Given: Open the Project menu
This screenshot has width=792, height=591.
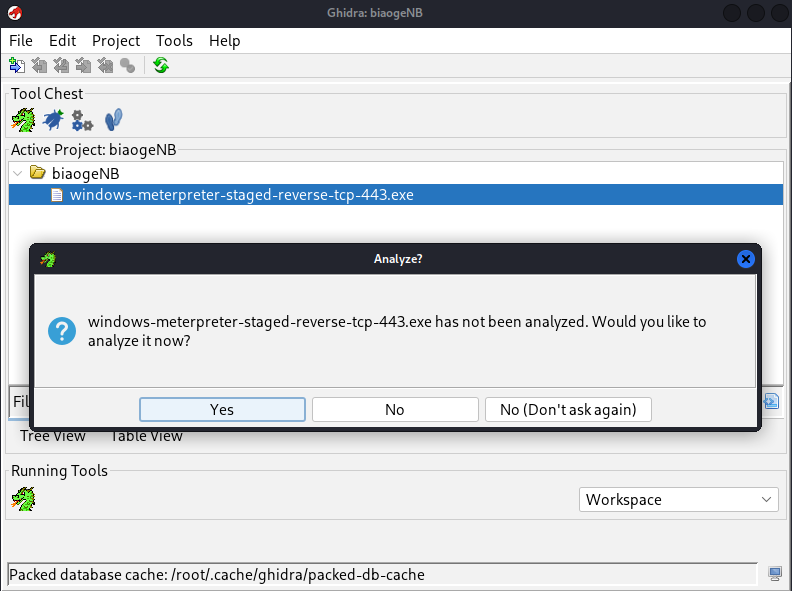Looking at the screenshot, I should [x=116, y=40].
